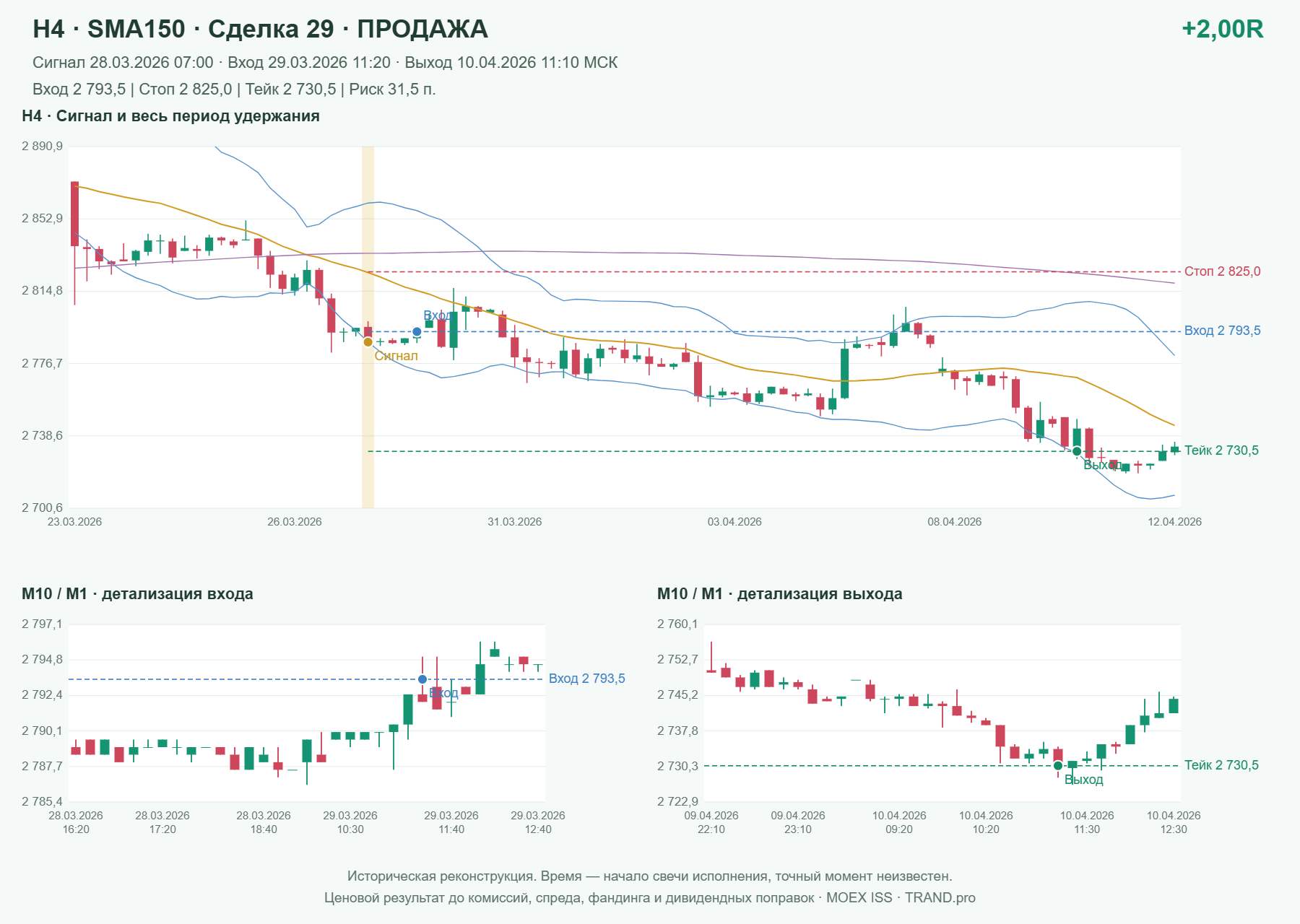Click the 26.03.2026 date axis label
1300x924 pixels.
point(295,522)
